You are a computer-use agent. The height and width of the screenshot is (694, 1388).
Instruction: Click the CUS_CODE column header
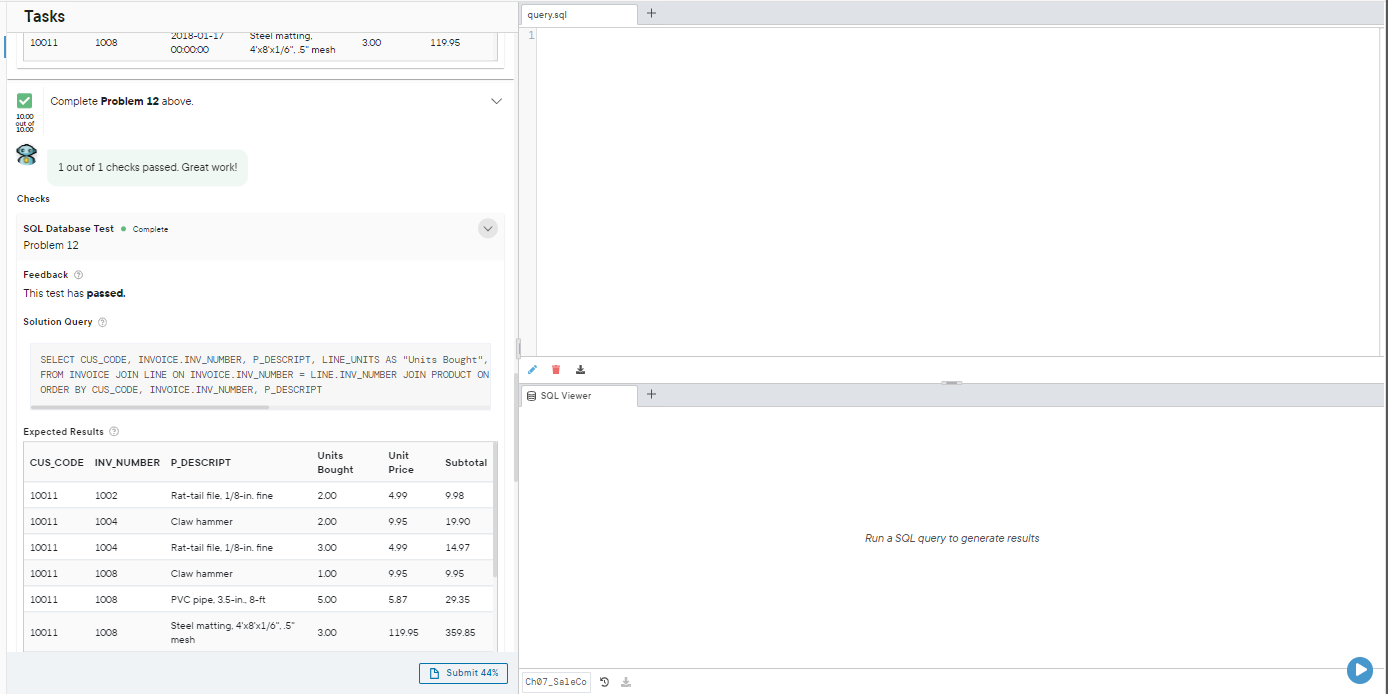click(x=57, y=463)
